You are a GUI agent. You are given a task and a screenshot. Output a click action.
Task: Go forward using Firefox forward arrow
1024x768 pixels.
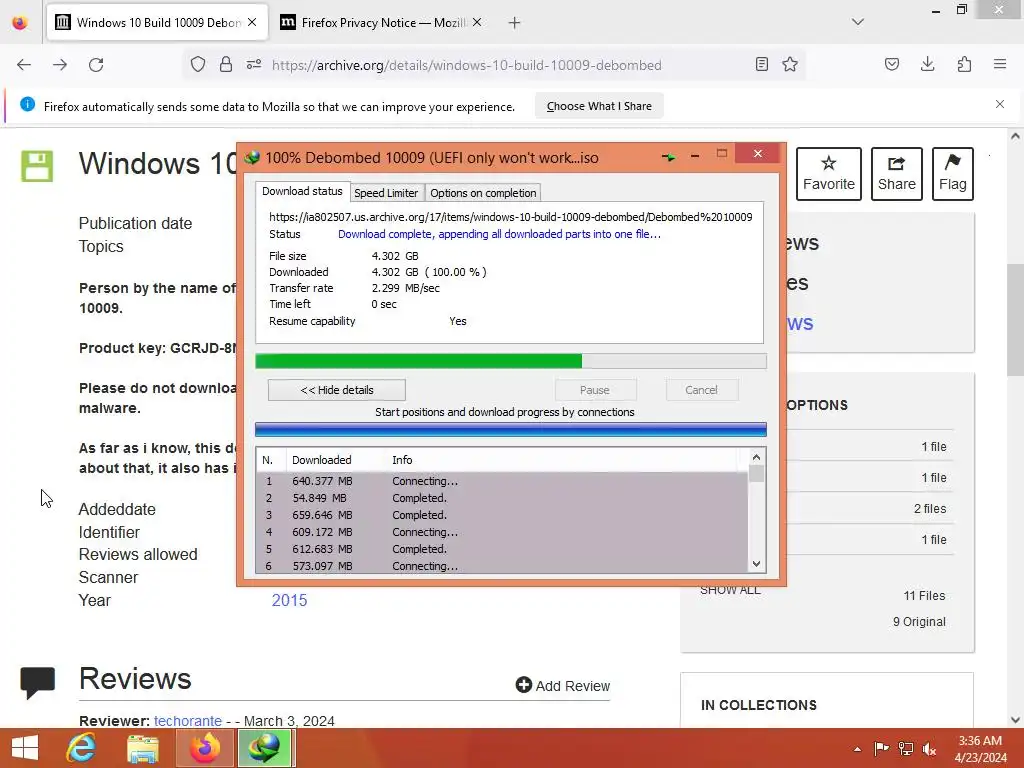click(60, 65)
